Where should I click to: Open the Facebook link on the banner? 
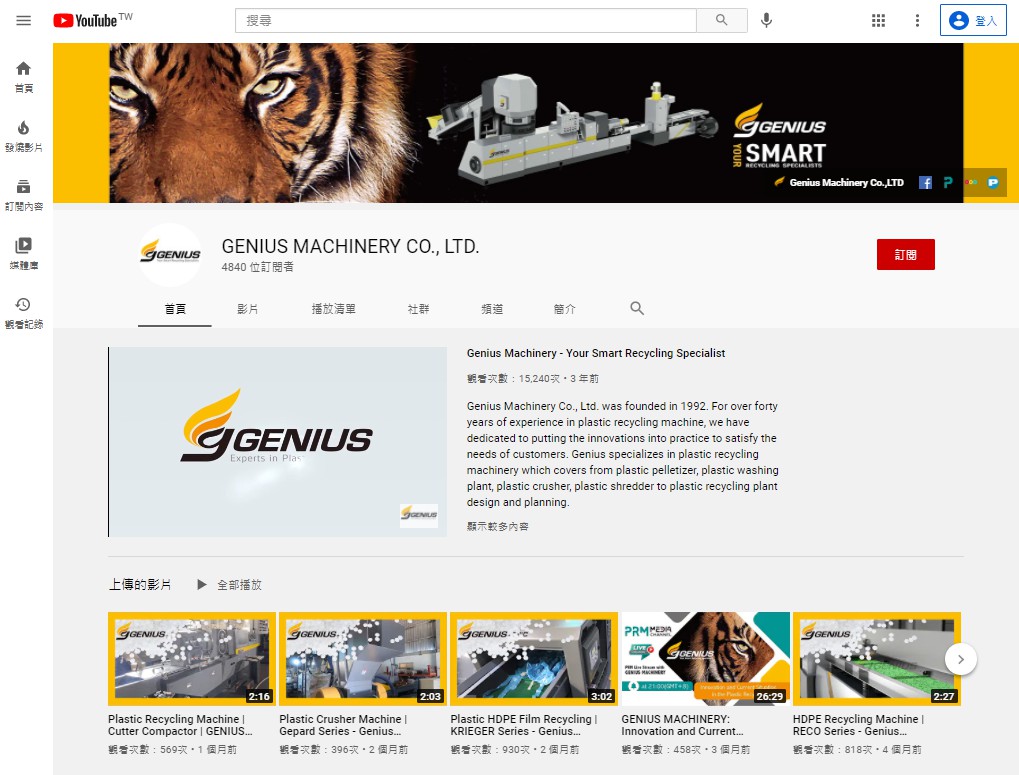click(925, 183)
